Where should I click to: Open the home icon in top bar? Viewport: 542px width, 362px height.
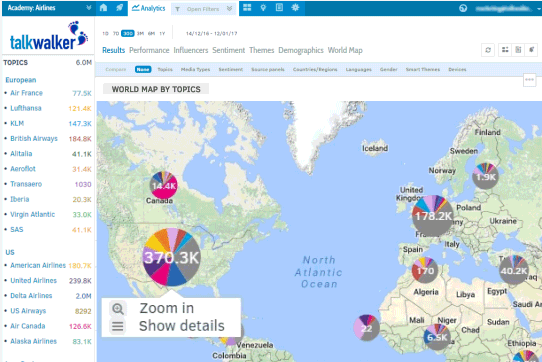click(x=103, y=8)
